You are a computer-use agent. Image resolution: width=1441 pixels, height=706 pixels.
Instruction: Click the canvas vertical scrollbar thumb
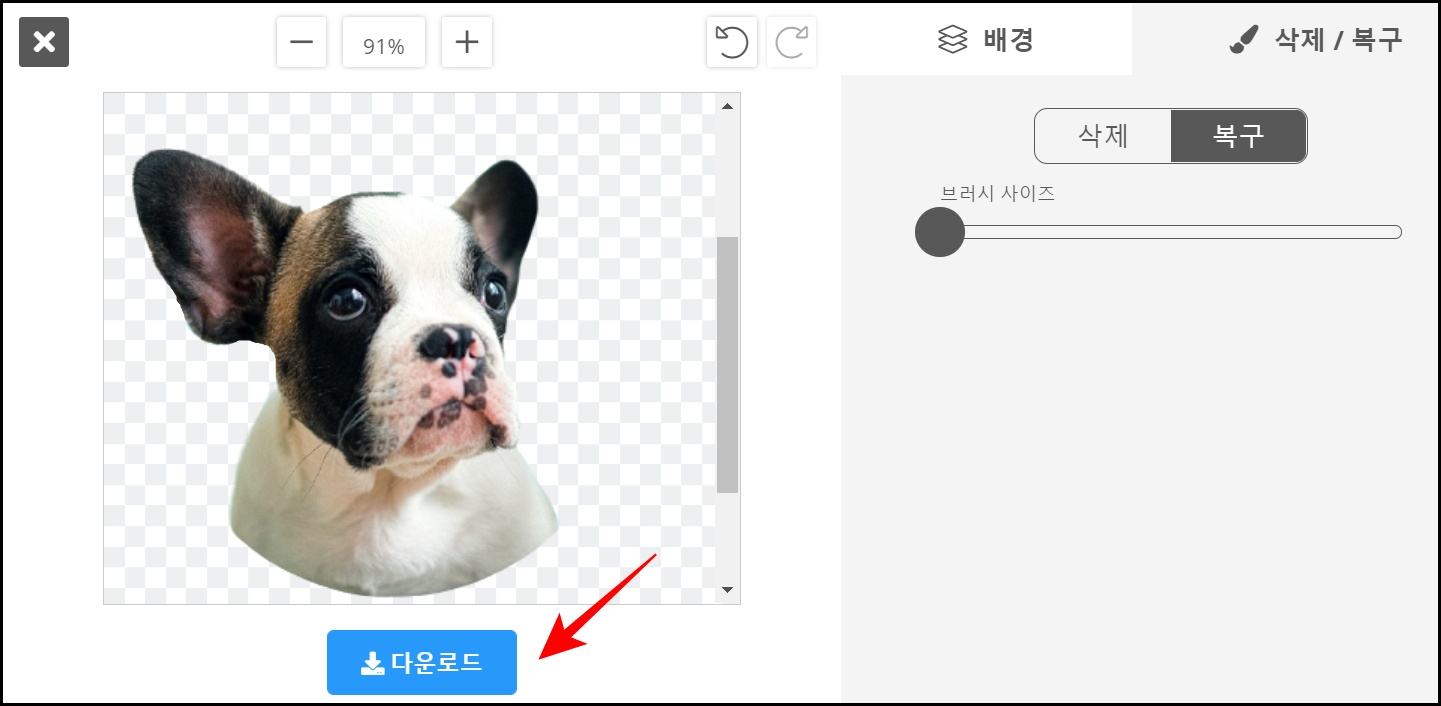728,365
